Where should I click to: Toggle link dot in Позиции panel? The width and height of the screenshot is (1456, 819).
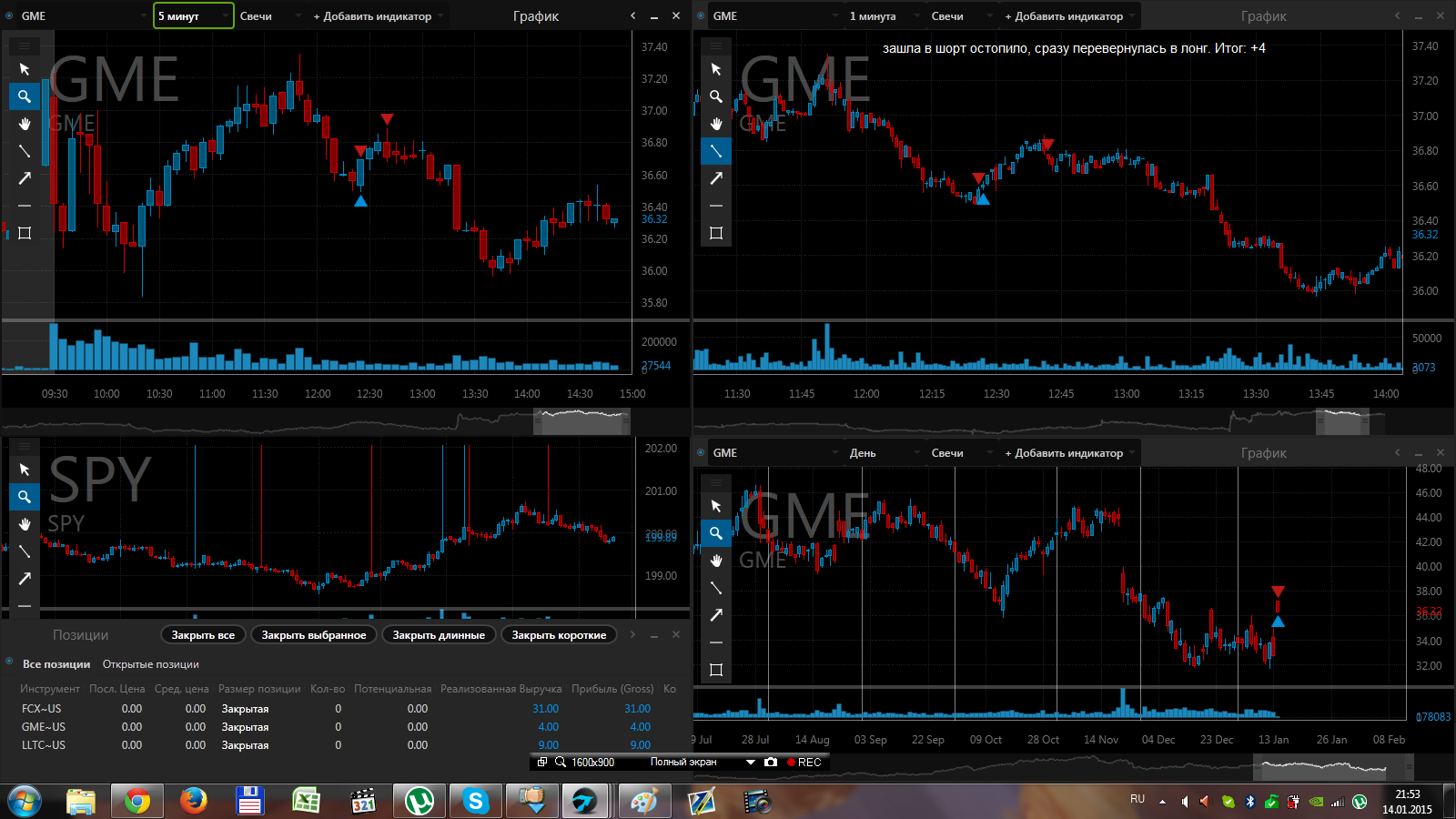(x=9, y=662)
